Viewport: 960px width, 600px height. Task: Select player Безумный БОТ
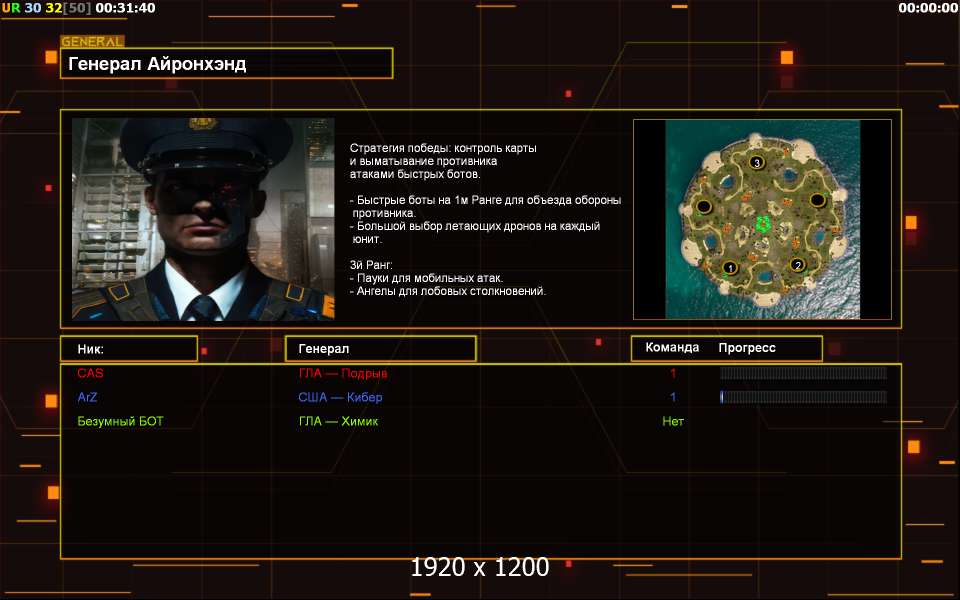click(120, 421)
